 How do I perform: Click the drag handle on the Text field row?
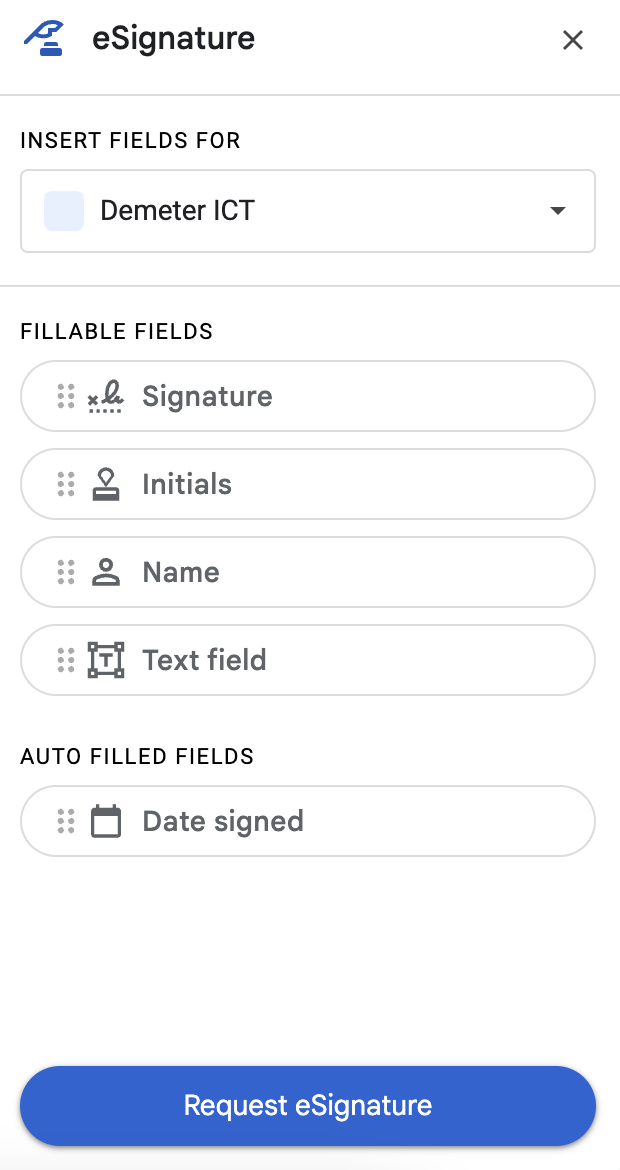[x=66, y=660]
